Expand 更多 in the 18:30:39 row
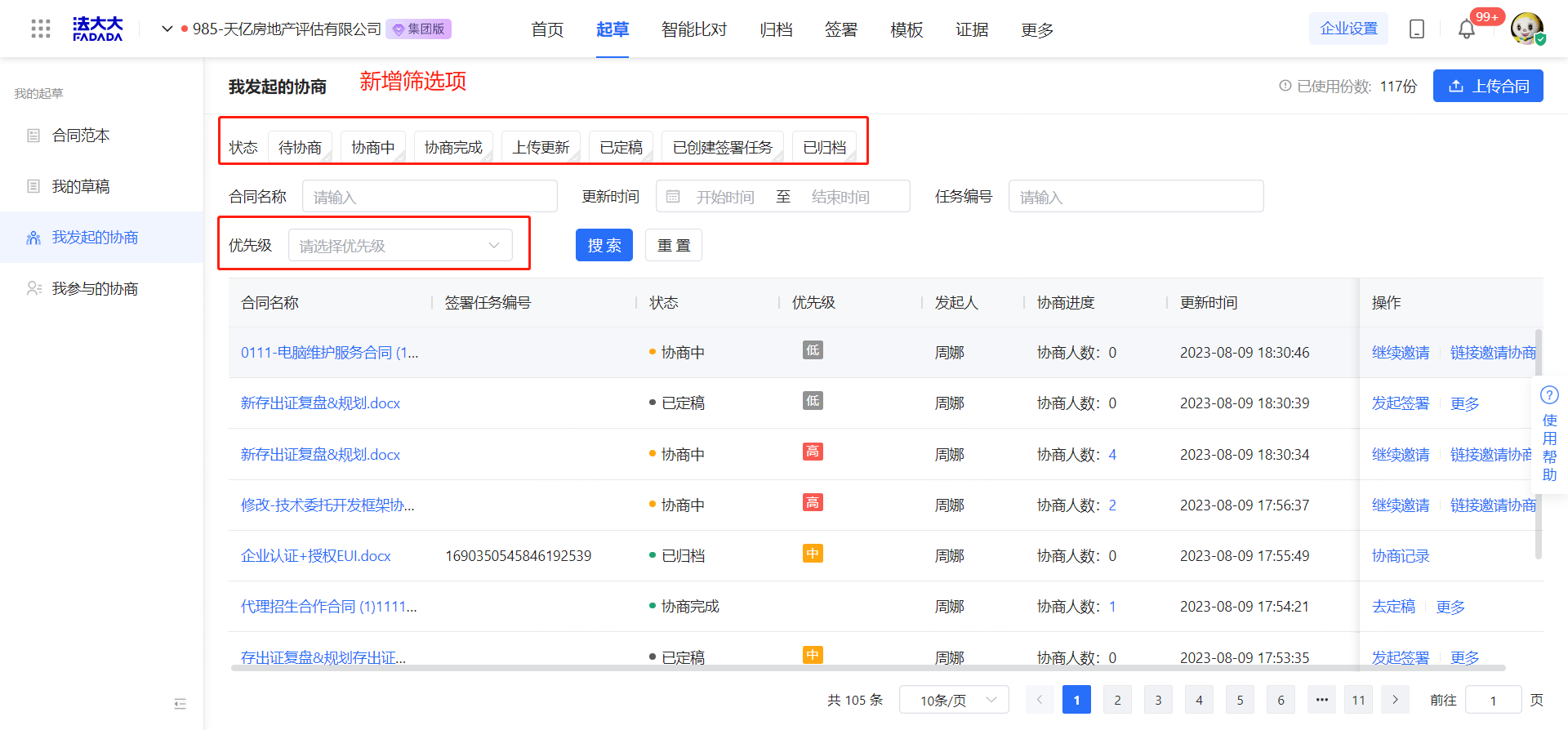This screenshot has width=1568, height=730. pos(1465,403)
